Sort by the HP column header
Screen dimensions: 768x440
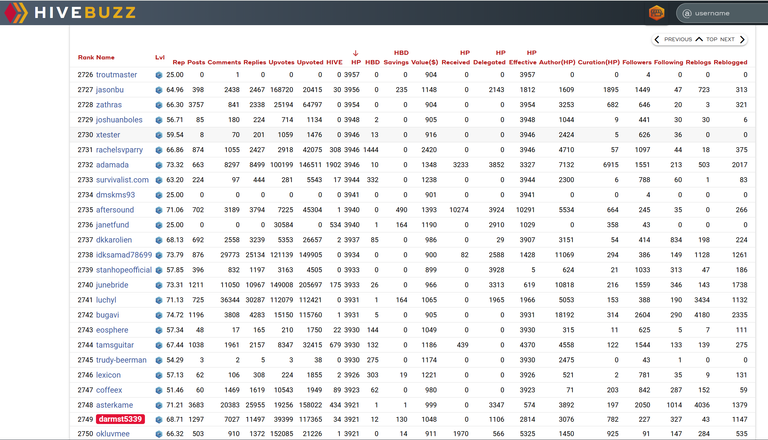356,62
